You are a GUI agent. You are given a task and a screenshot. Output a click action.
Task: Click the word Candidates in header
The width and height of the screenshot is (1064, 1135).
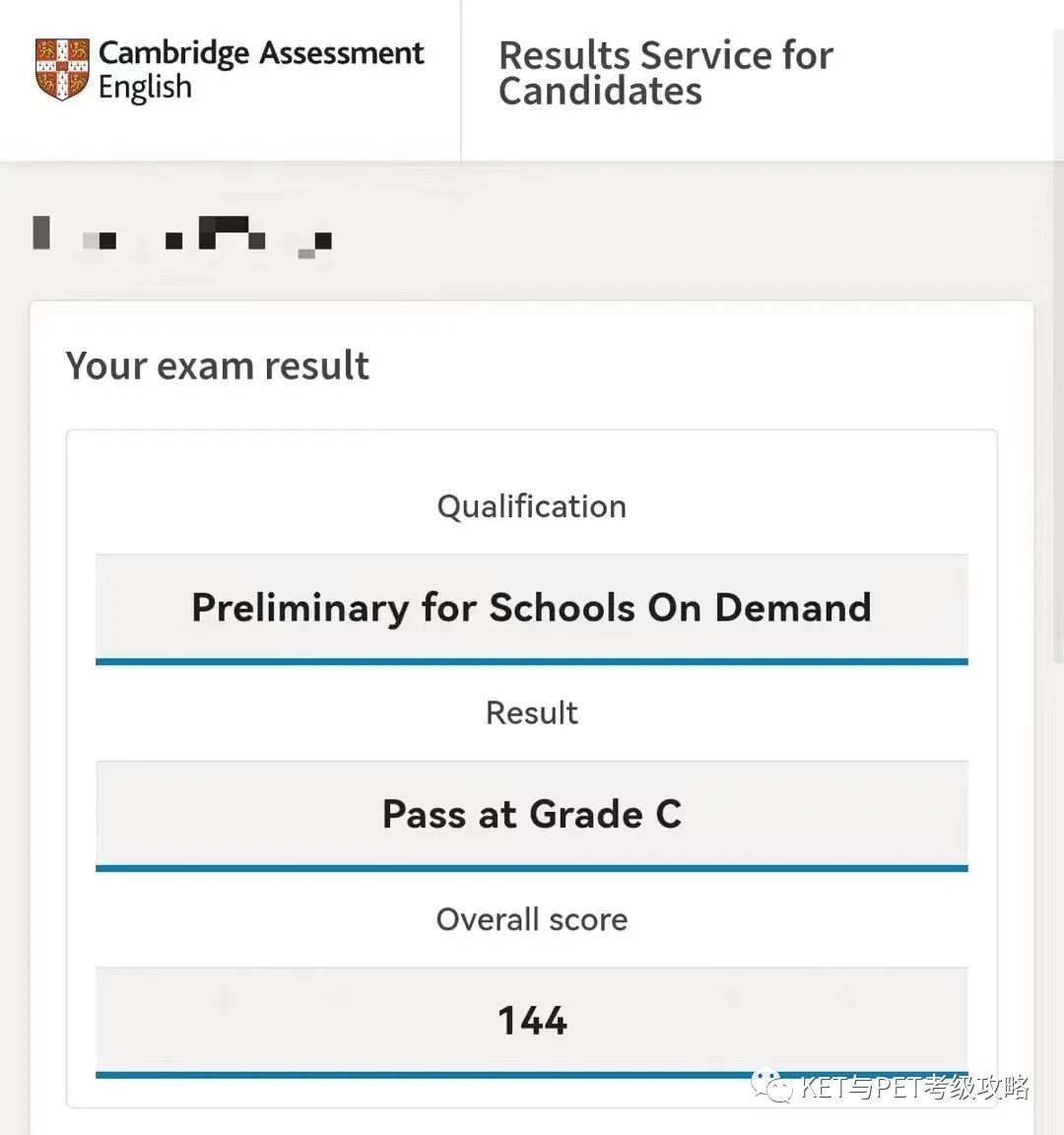(600, 92)
